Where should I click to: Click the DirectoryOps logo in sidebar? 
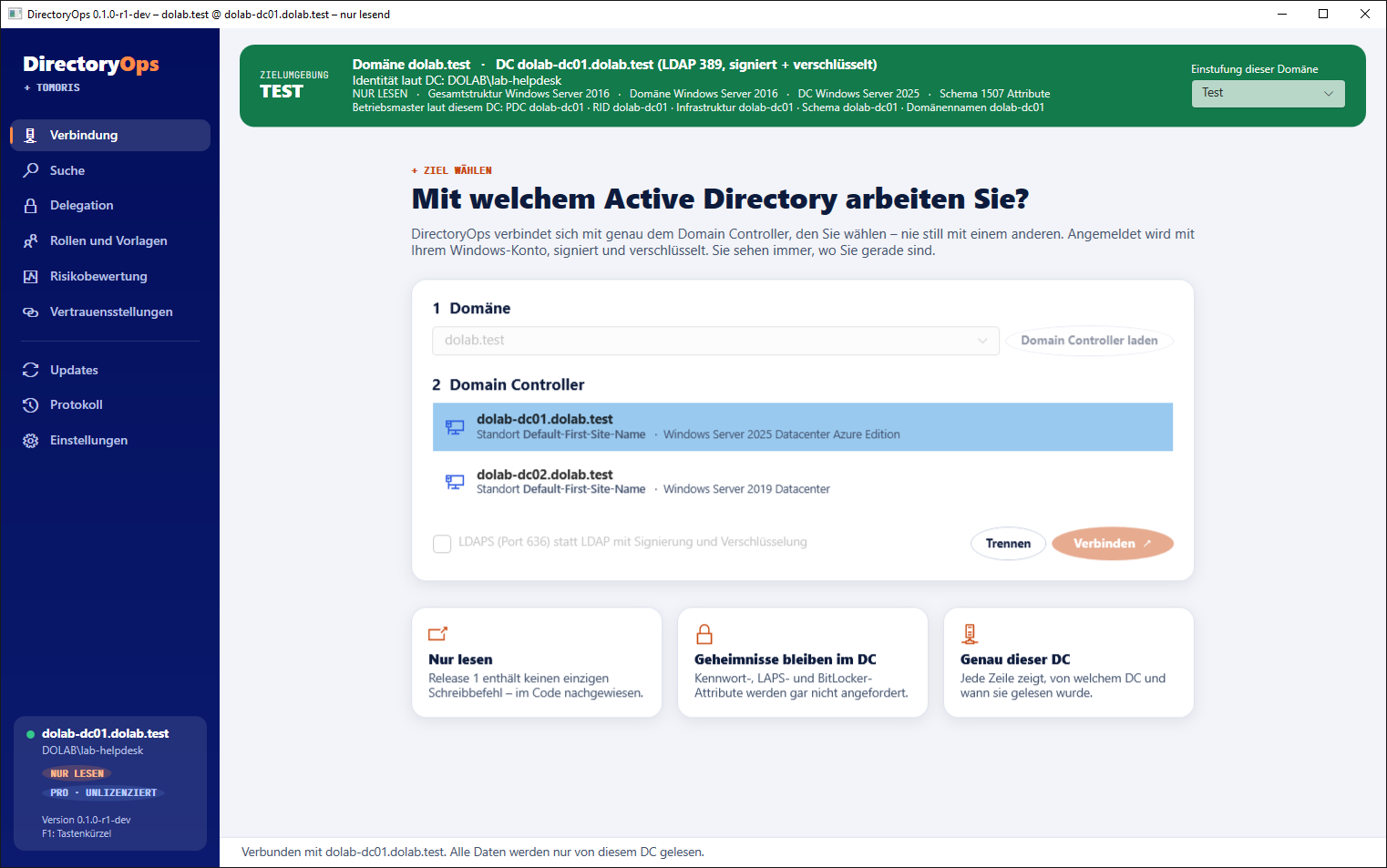[91, 64]
